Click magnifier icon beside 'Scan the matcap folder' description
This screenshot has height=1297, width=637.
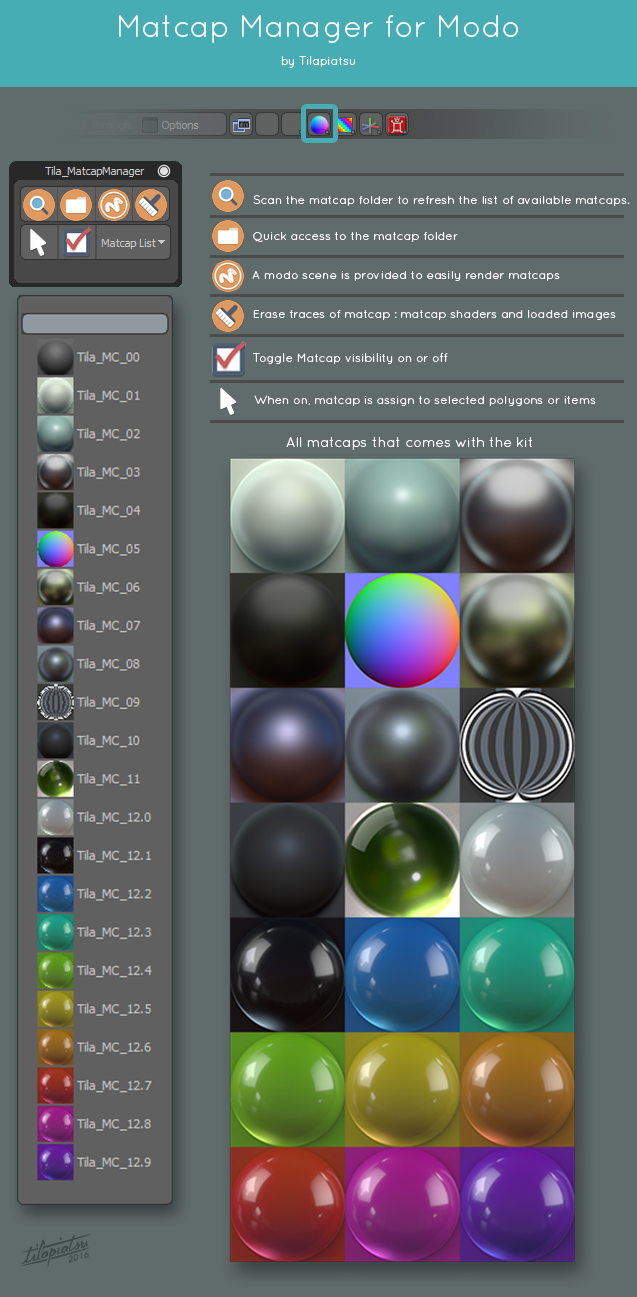(229, 197)
